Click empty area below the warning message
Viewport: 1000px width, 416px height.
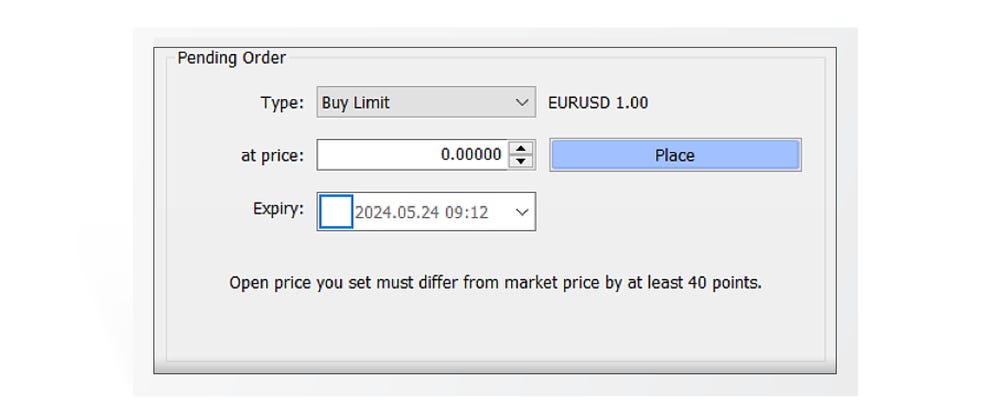pyautogui.click(x=495, y=330)
